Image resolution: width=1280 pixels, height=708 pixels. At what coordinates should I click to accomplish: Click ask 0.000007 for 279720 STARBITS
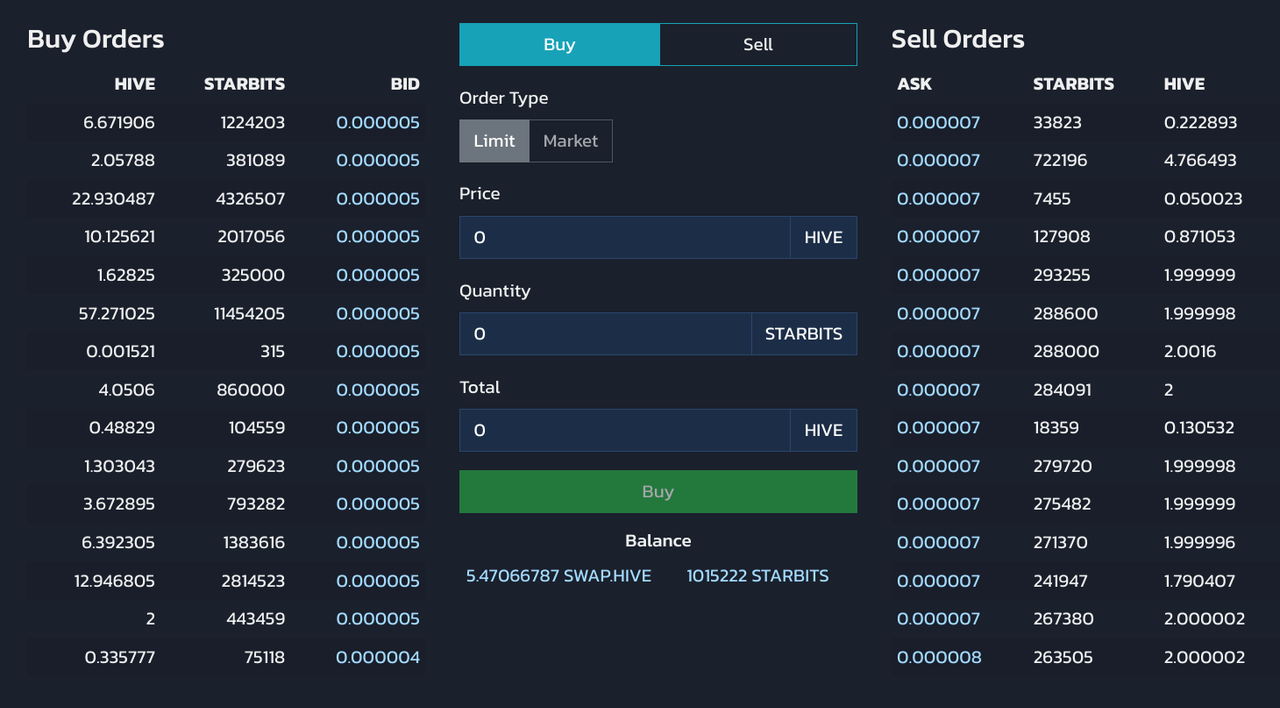tap(939, 467)
